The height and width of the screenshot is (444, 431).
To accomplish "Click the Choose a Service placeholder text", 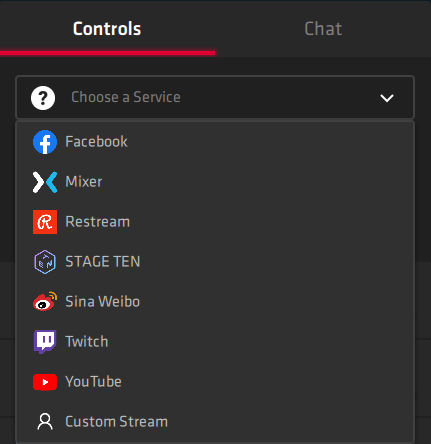I will tap(126, 97).
